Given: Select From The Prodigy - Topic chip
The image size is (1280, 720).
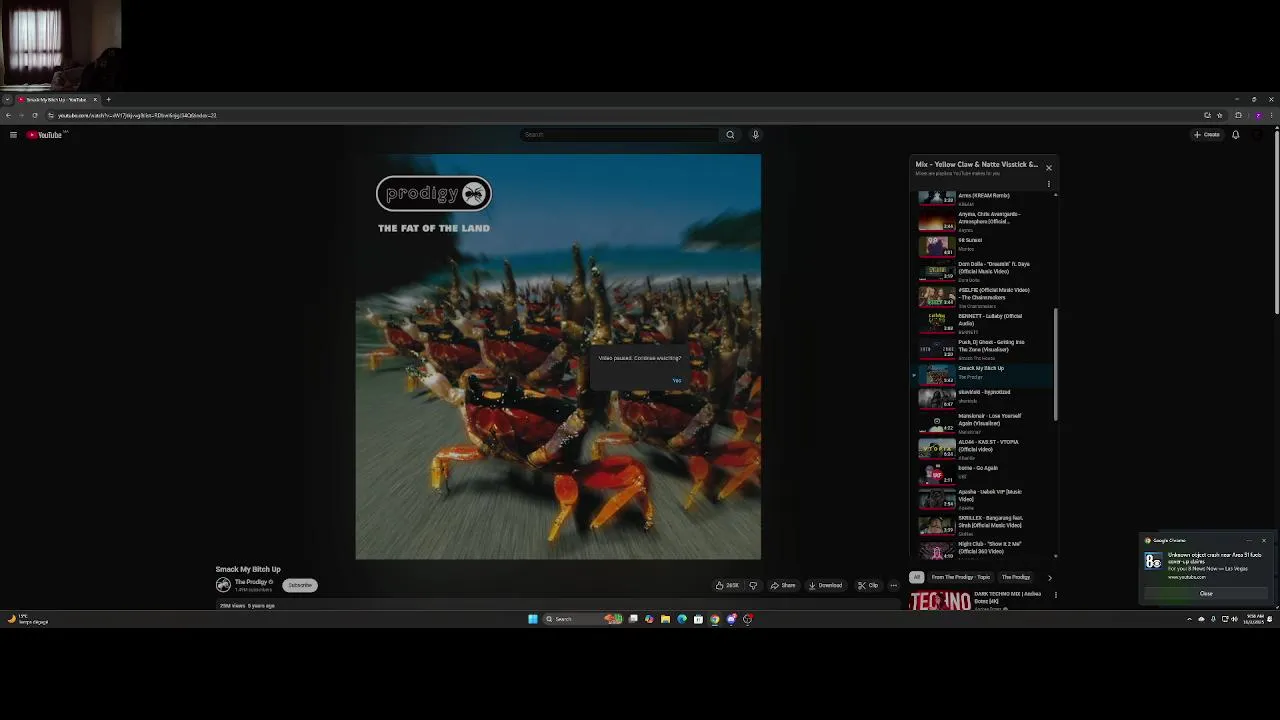Looking at the screenshot, I should point(960,577).
